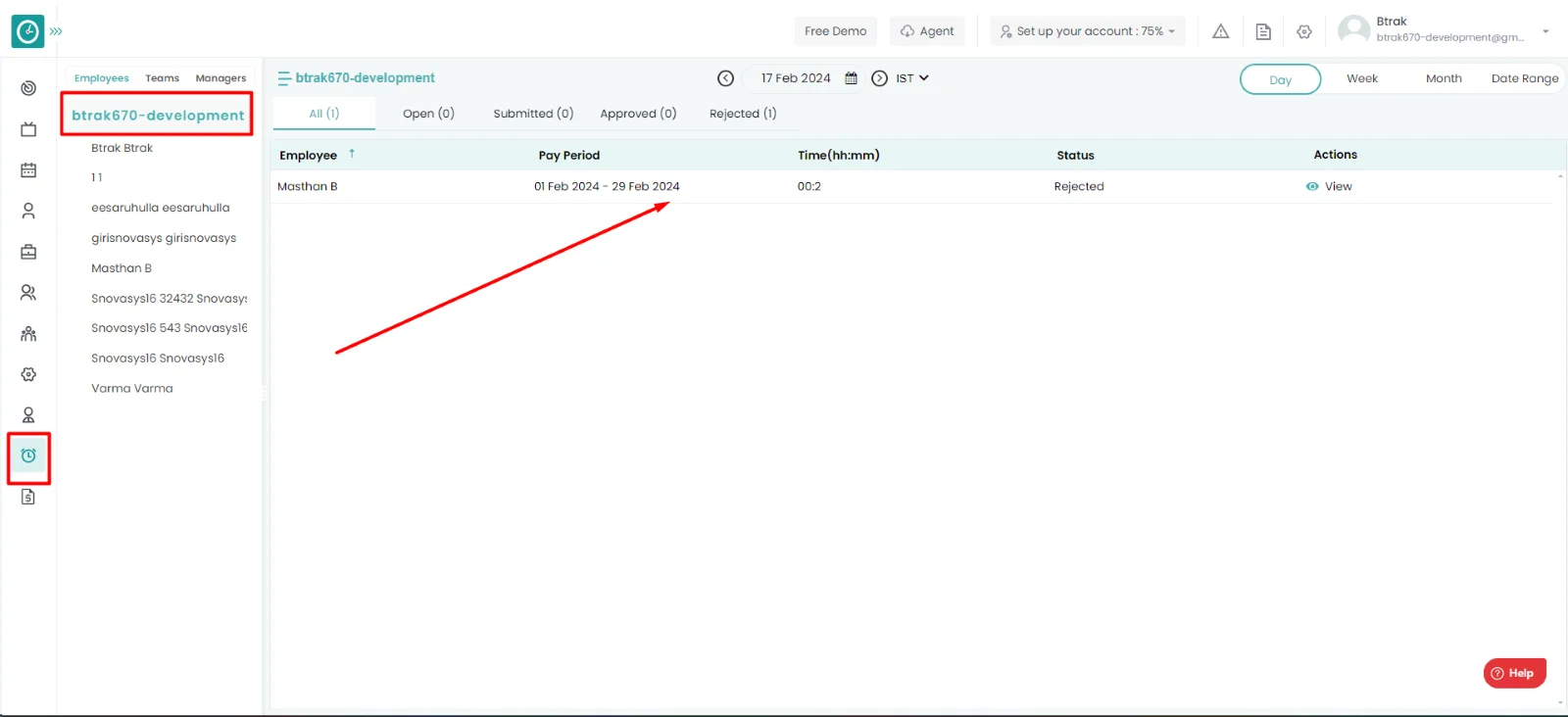
Task: Open the timesheet alarm clock icon in the sidebar
Action: (x=28, y=455)
